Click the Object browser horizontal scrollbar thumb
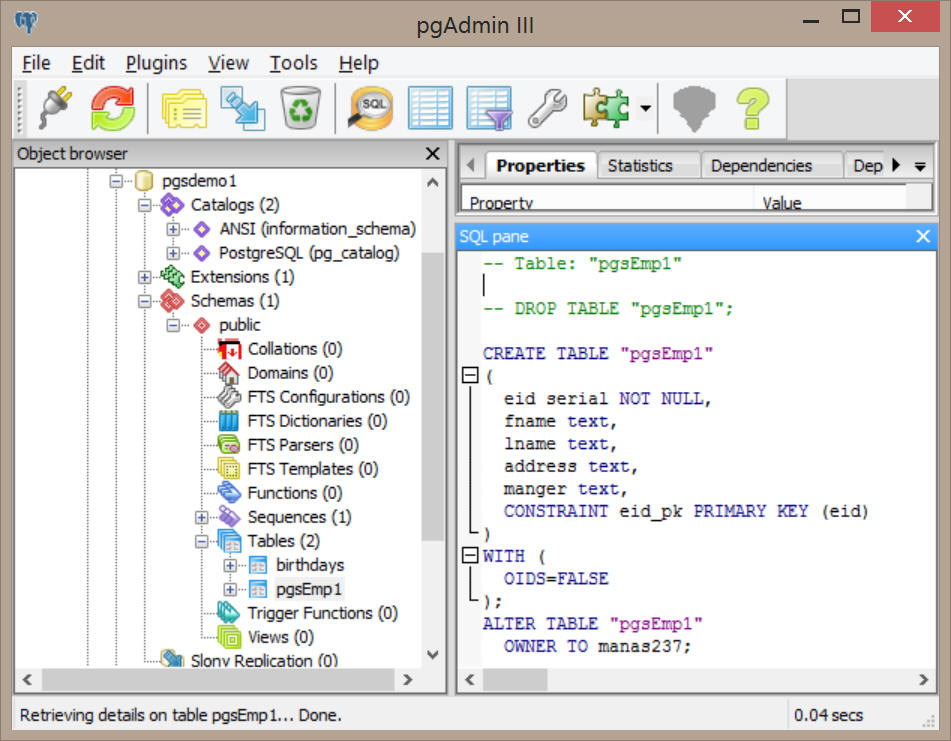Image resolution: width=951 pixels, height=741 pixels. click(218, 680)
